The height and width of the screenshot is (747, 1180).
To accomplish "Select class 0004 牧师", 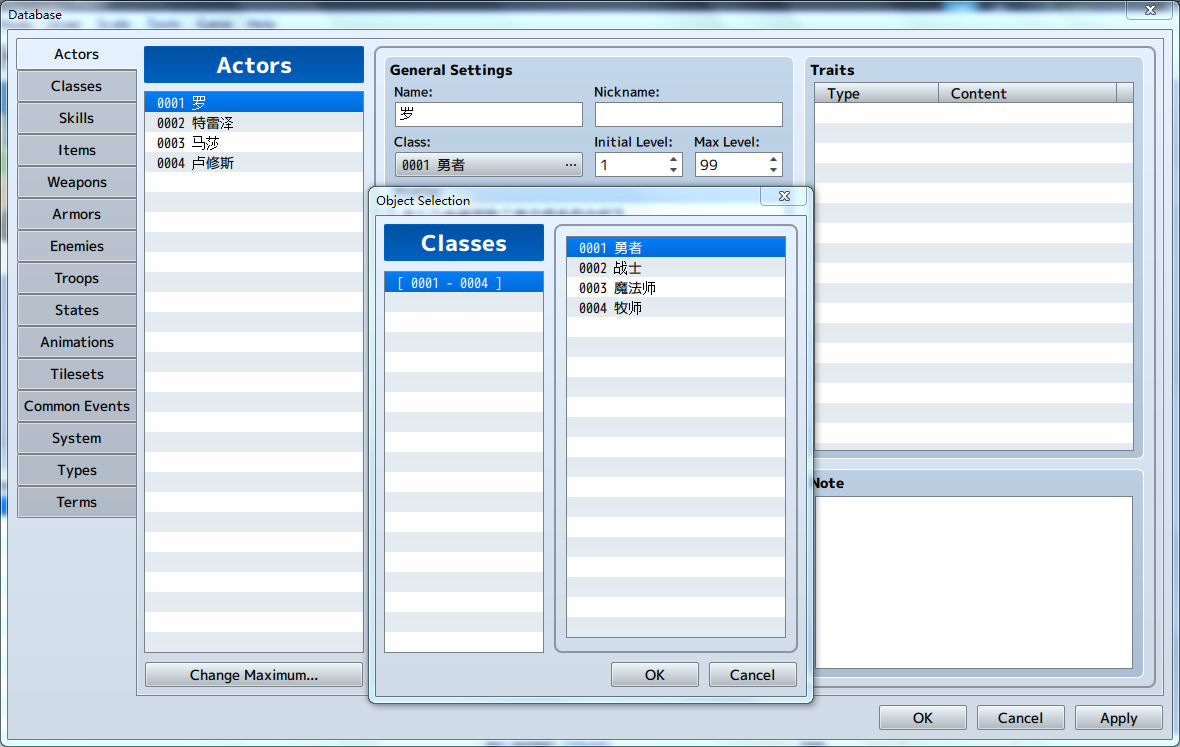I will [676, 308].
